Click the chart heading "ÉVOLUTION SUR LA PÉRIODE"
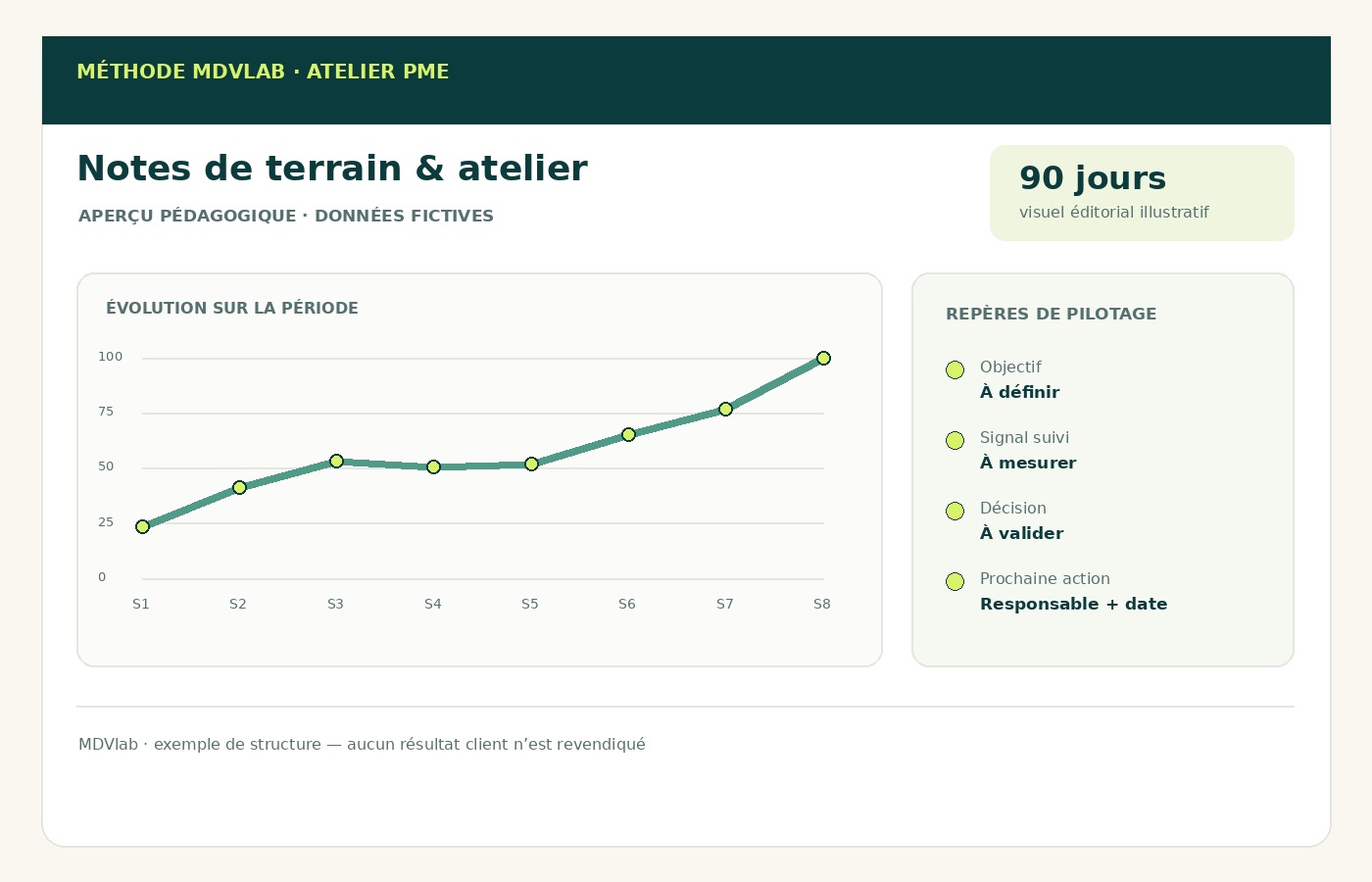Image resolution: width=1372 pixels, height=882 pixels. 232,308
